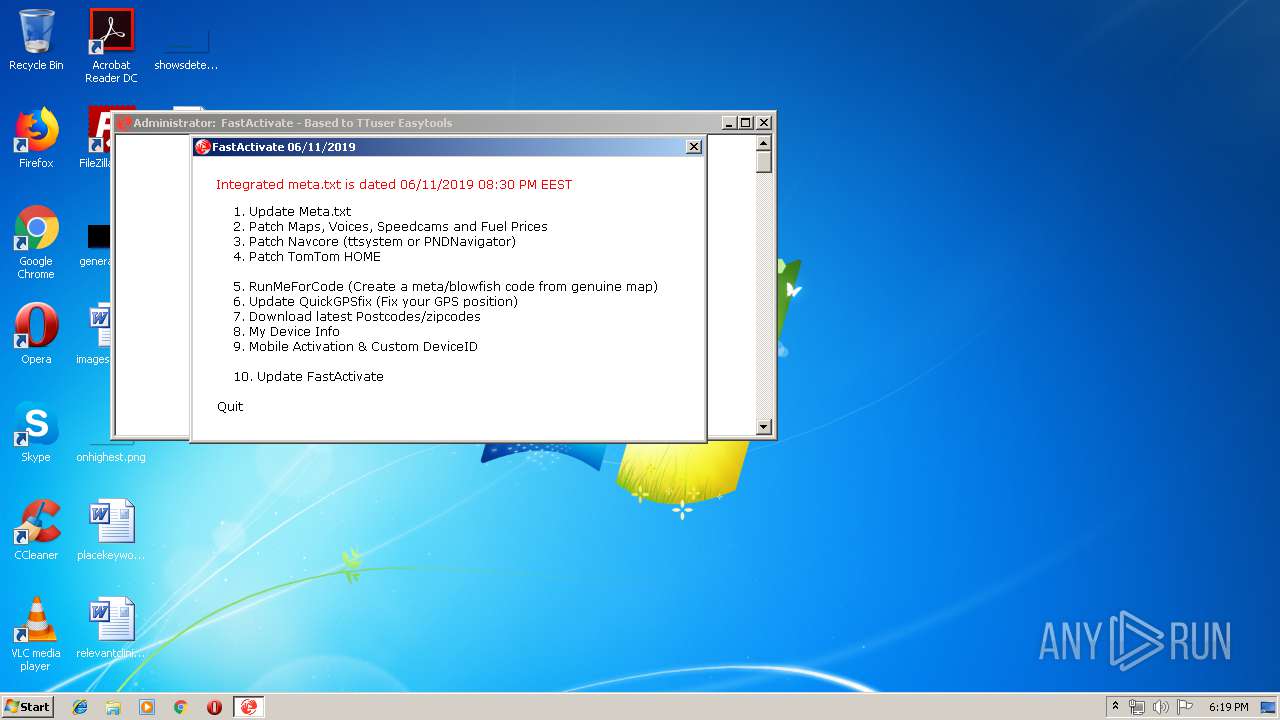Maximize the Administrator FastActivate console window
Viewport: 1280px width, 720px height.
tap(746, 123)
